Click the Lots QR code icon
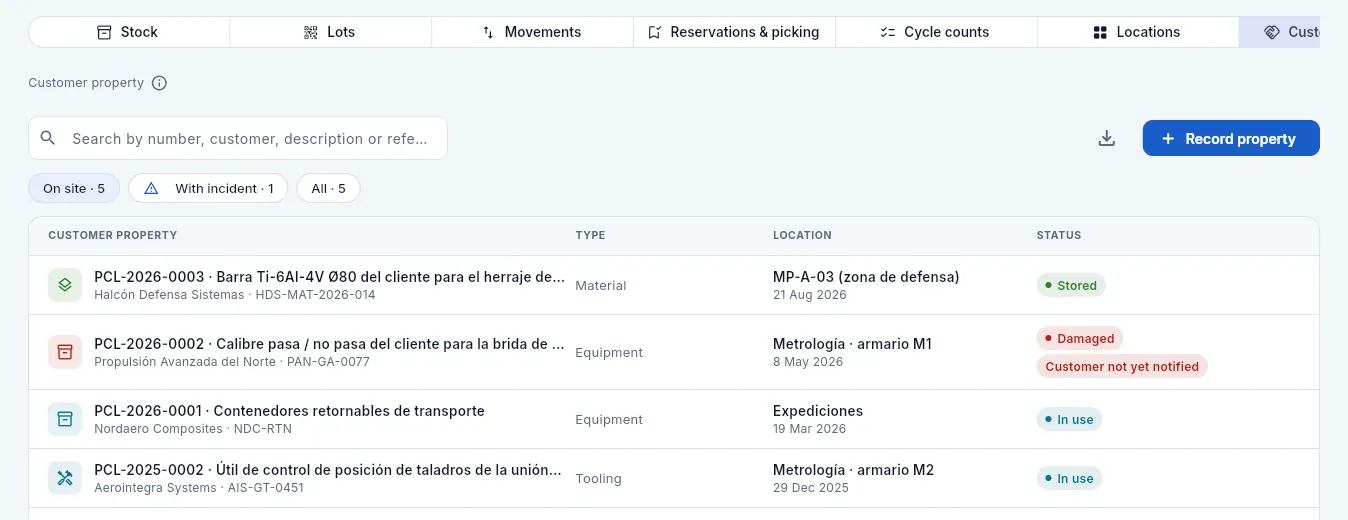 311,32
